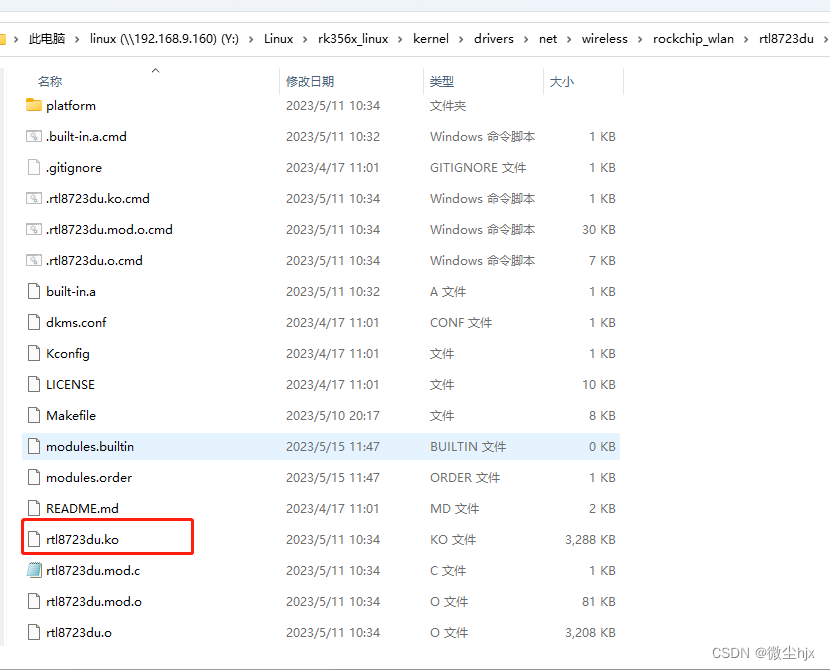This screenshot has height=670, width=830.
Task: Select the LICENSE file icon
Action: pyautogui.click(x=33, y=384)
